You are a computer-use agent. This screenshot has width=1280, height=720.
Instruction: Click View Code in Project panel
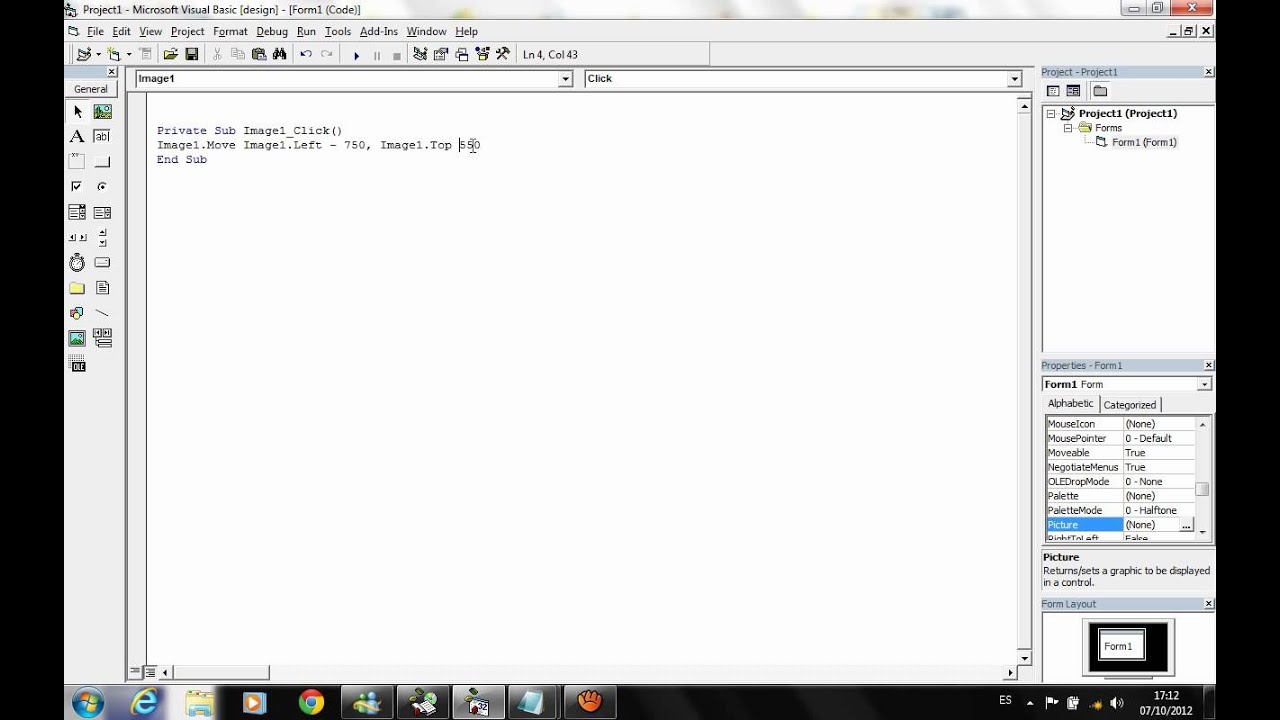click(1053, 91)
